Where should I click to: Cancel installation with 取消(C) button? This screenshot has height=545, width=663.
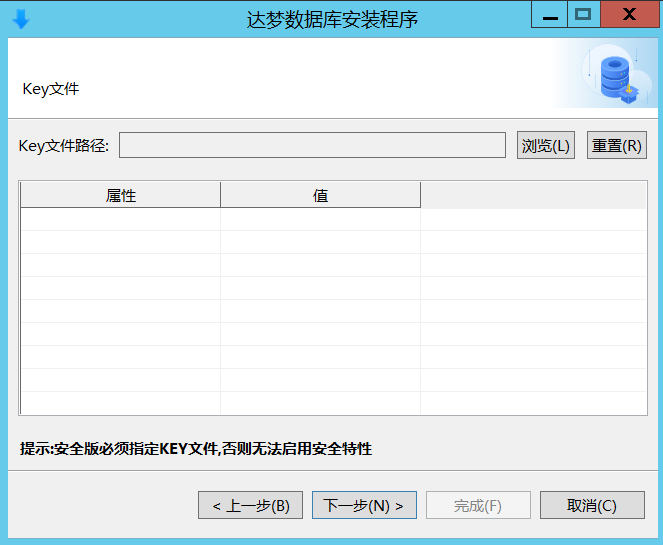[x=592, y=505]
